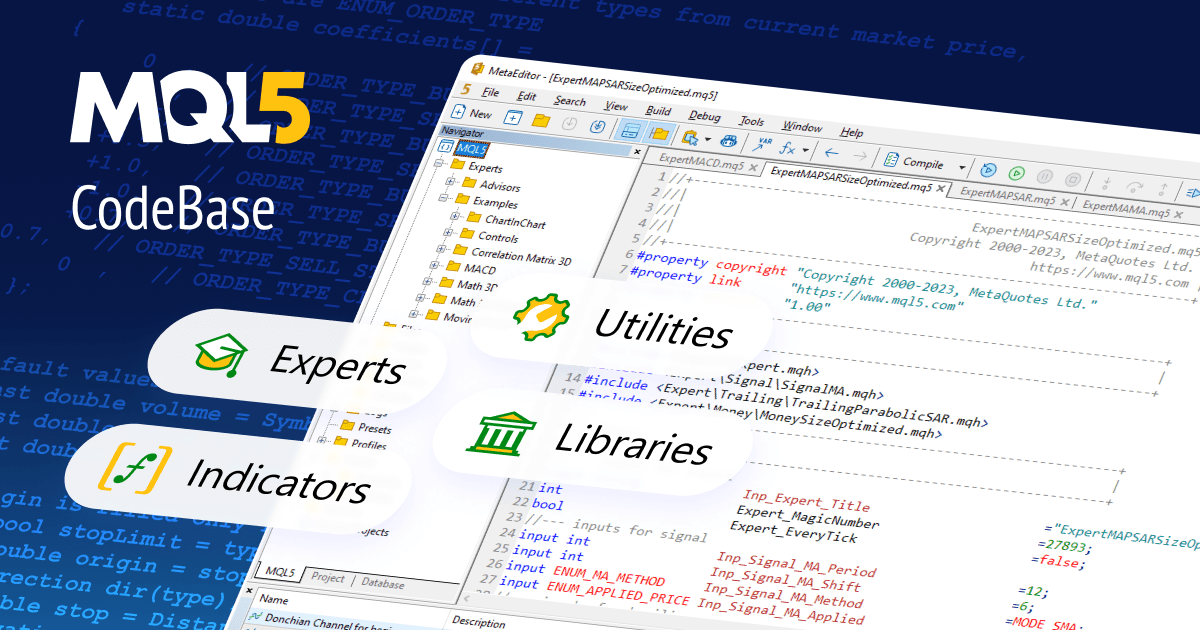Open the Debug menu
The width and height of the screenshot is (1200, 630).
tap(704, 117)
